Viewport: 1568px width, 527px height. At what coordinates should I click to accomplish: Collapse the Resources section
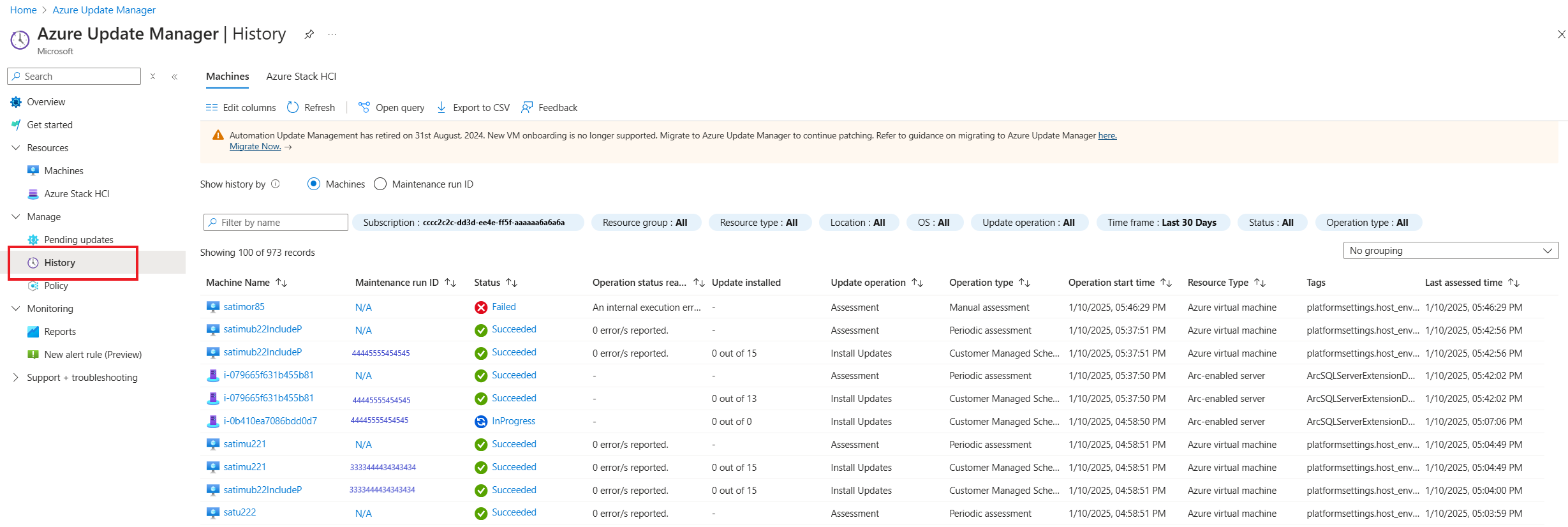coord(16,148)
